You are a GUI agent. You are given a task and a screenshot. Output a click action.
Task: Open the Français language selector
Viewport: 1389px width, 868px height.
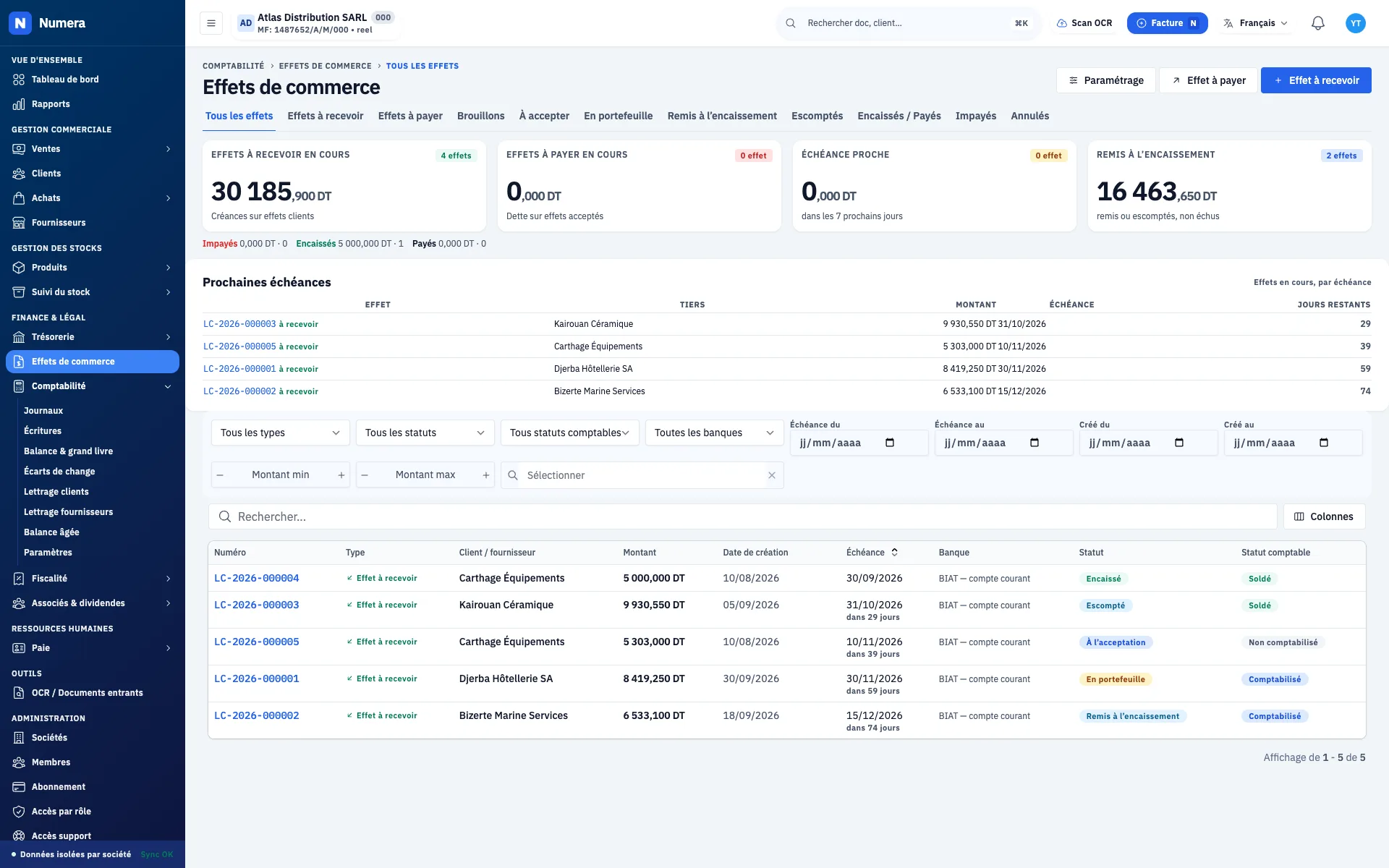(1255, 23)
